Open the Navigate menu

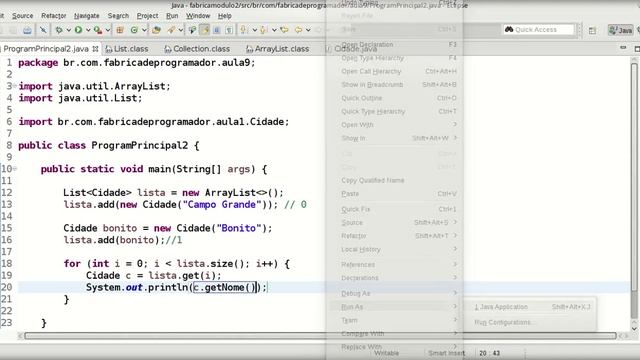87,16
